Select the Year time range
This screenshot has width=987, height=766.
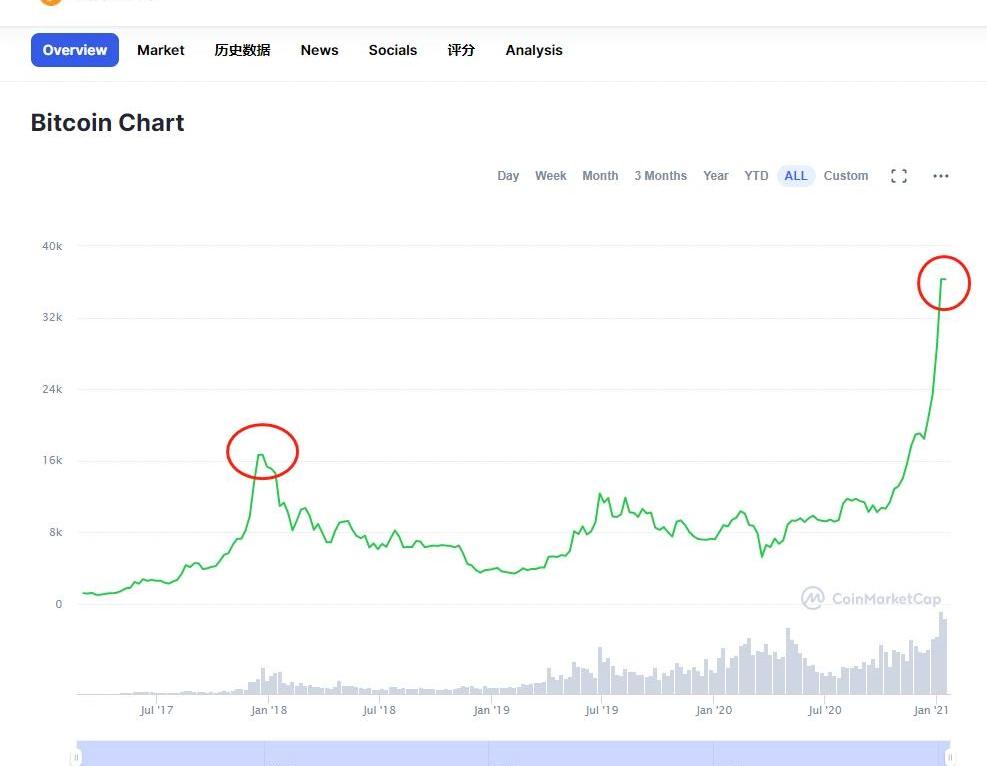pyautogui.click(x=716, y=176)
